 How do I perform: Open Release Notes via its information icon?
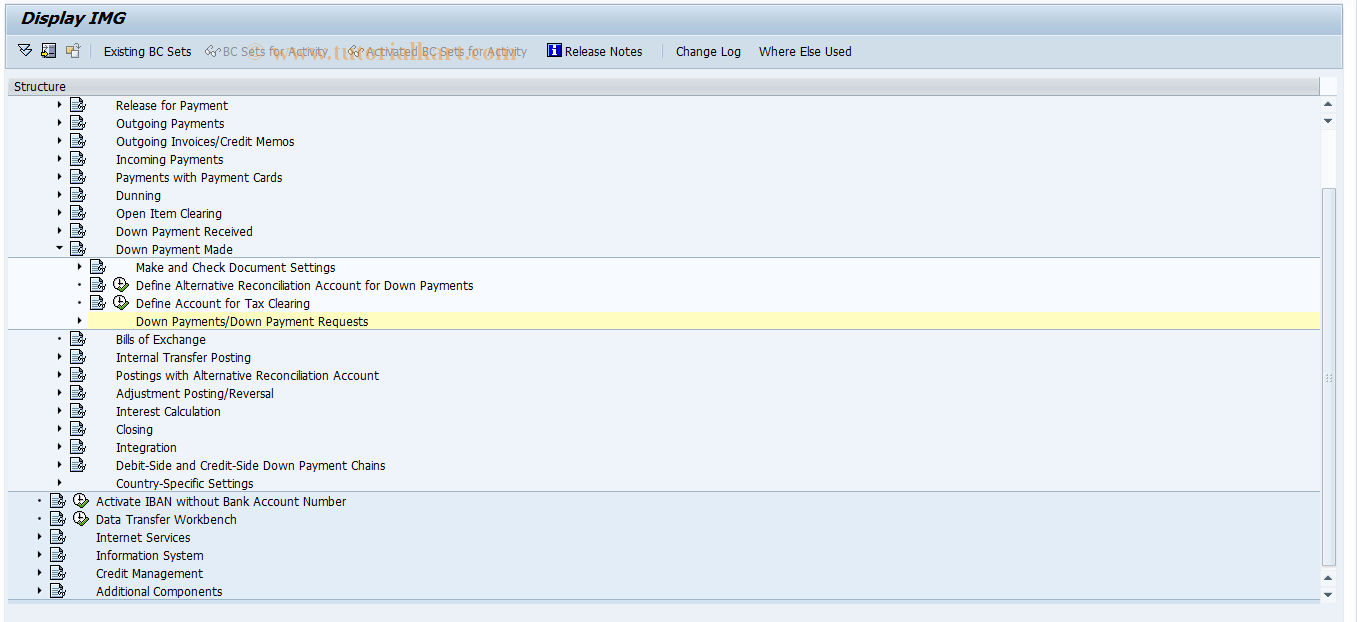pyautogui.click(x=553, y=50)
